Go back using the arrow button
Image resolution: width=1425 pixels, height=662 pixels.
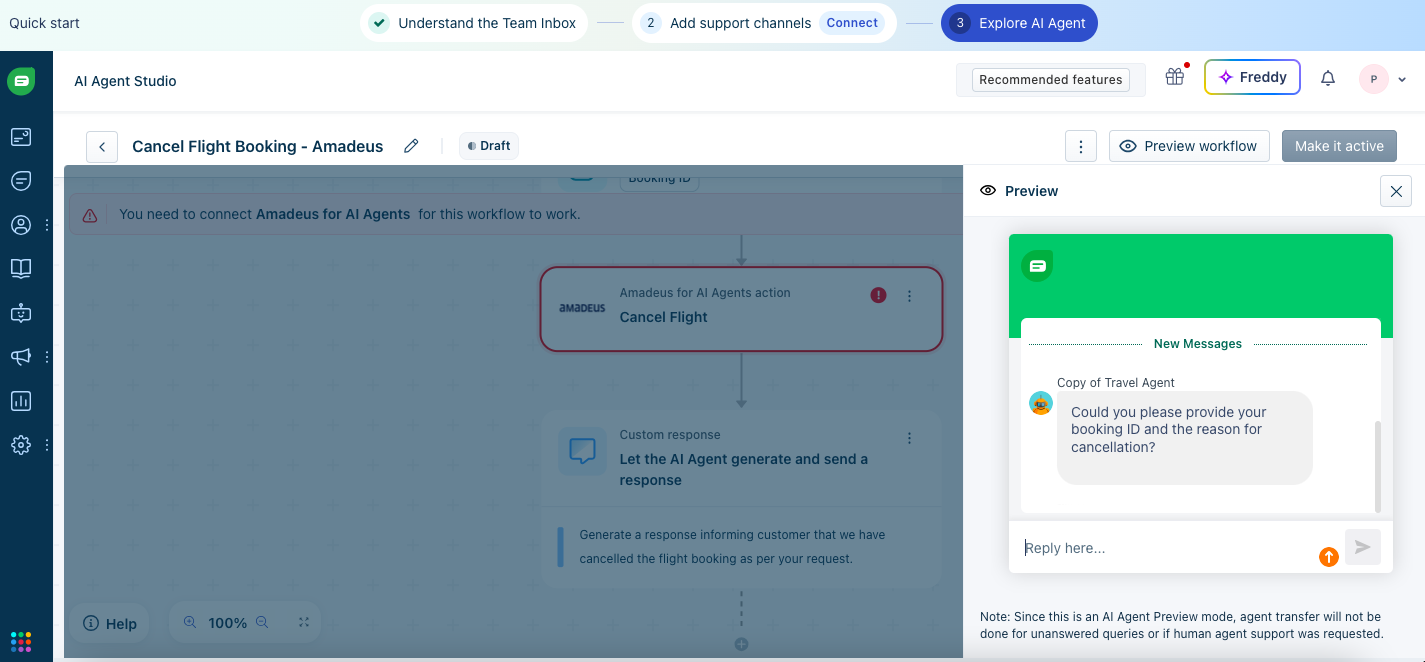102,146
